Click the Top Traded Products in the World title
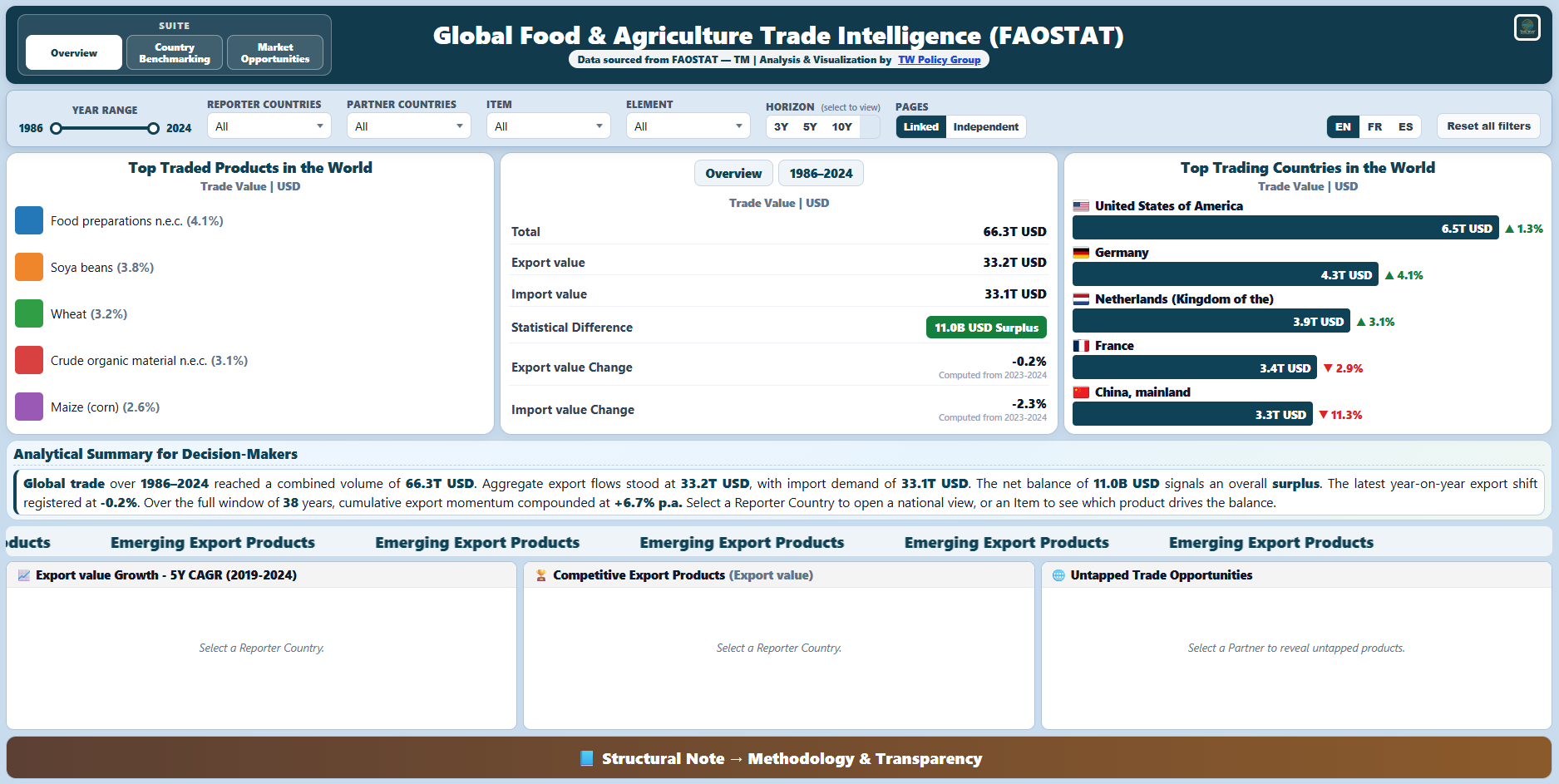The image size is (1559, 784). 250,168
